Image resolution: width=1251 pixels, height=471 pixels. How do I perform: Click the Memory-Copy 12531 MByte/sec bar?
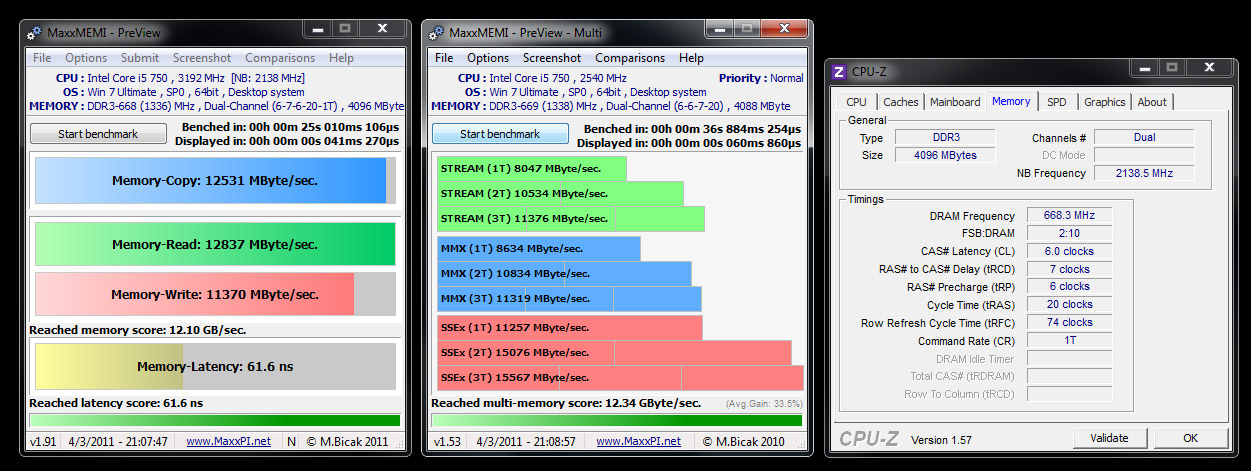(215, 181)
